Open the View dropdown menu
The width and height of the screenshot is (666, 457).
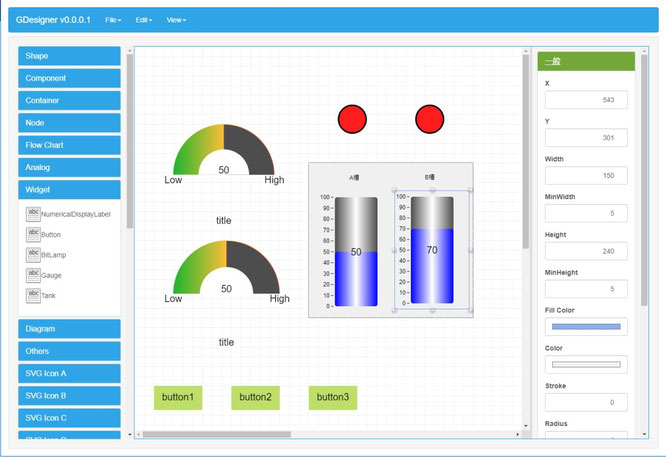[176, 20]
